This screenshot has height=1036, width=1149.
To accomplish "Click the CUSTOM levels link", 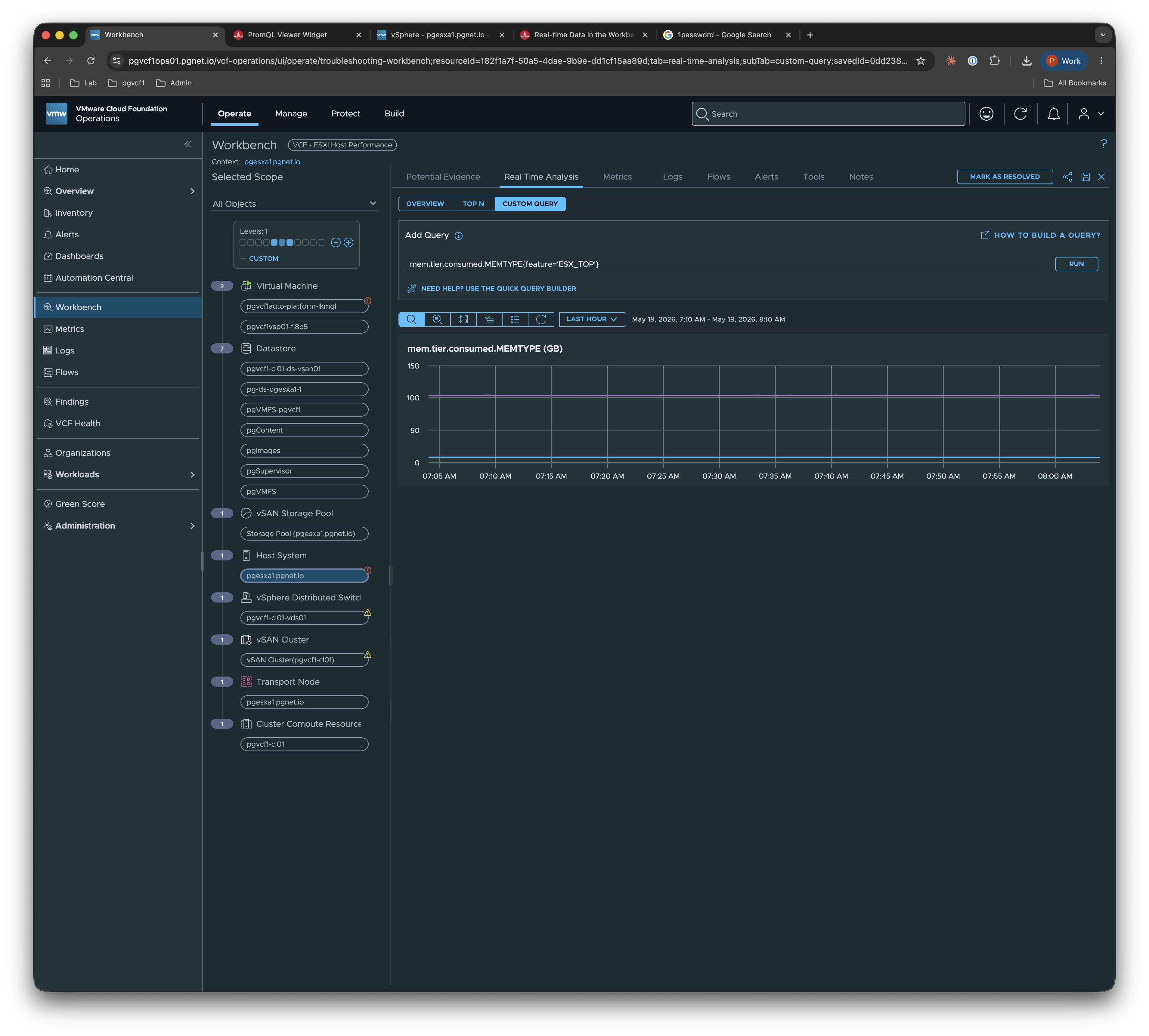I will (x=264, y=258).
